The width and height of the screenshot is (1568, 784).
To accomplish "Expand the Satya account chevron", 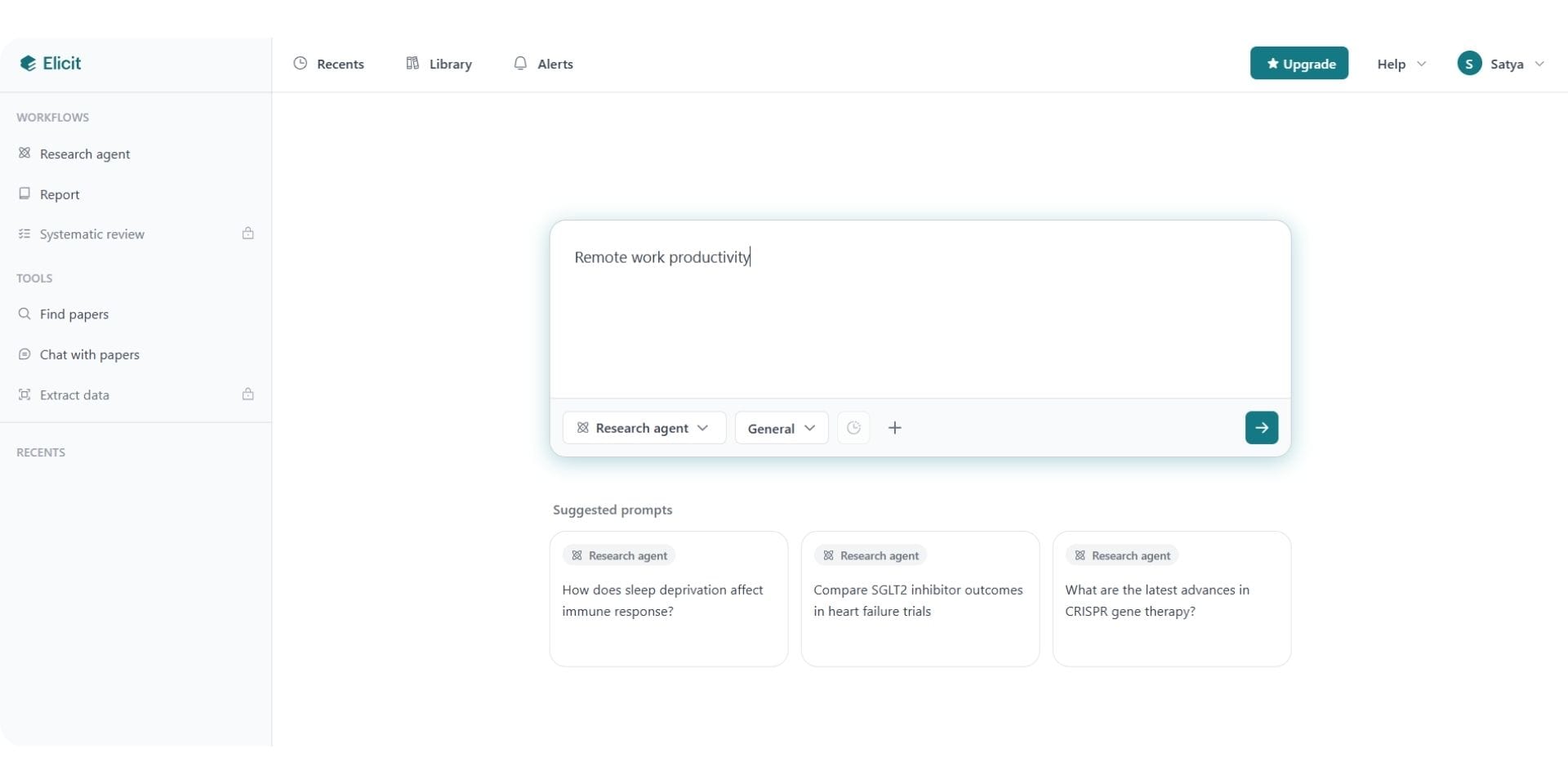I will pyautogui.click(x=1539, y=64).
